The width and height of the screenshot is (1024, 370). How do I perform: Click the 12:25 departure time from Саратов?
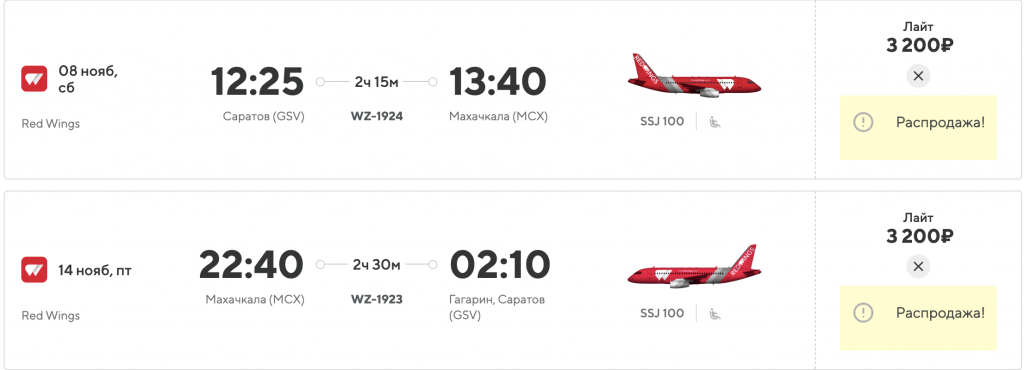257,82
